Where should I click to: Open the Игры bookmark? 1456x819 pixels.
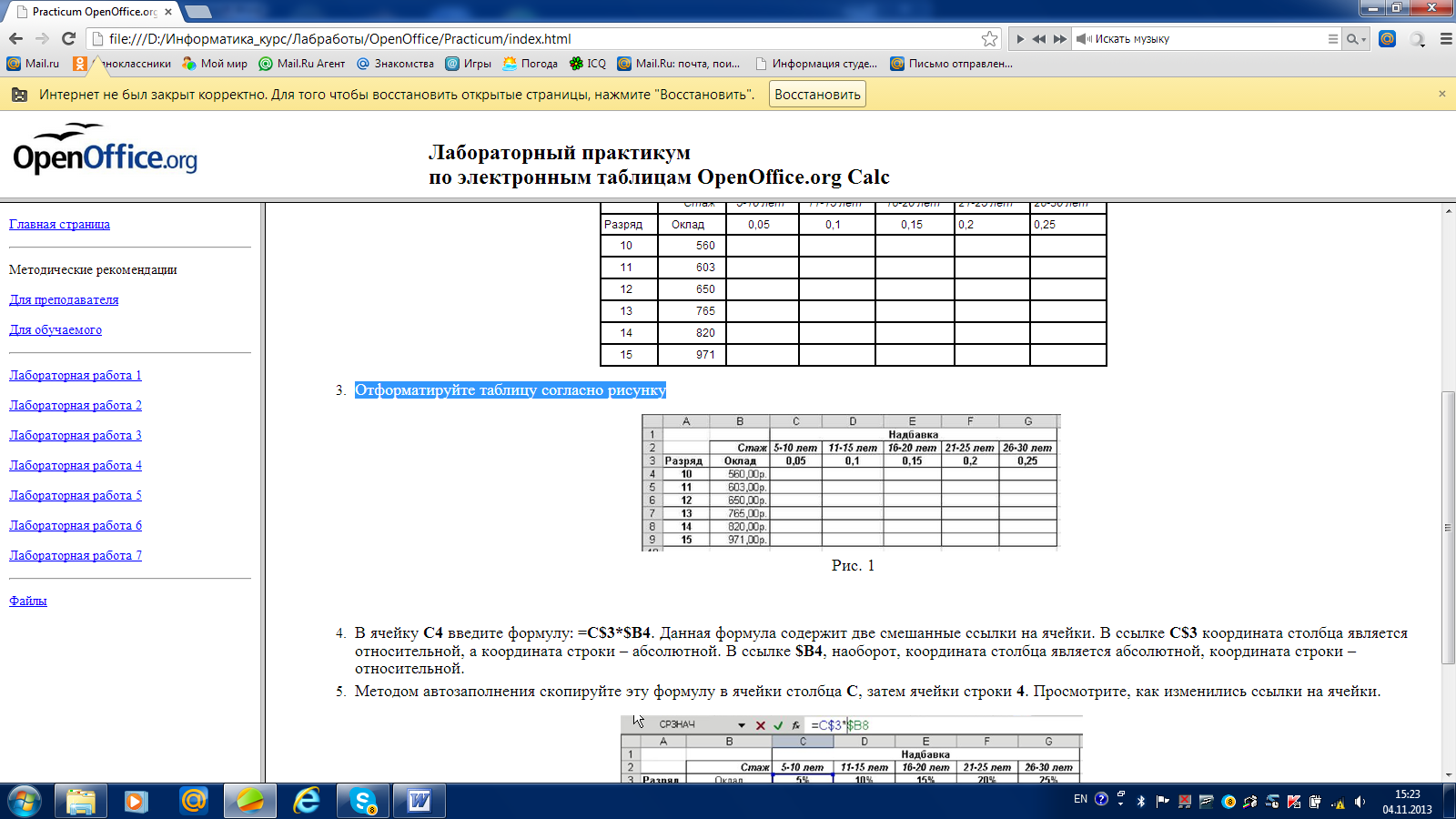pyautogui.click(x=469, y=64)
